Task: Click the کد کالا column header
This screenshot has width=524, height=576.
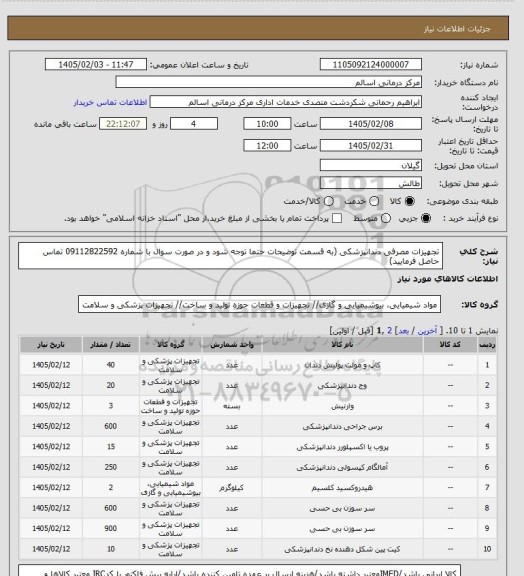Action: coord(450,345)
